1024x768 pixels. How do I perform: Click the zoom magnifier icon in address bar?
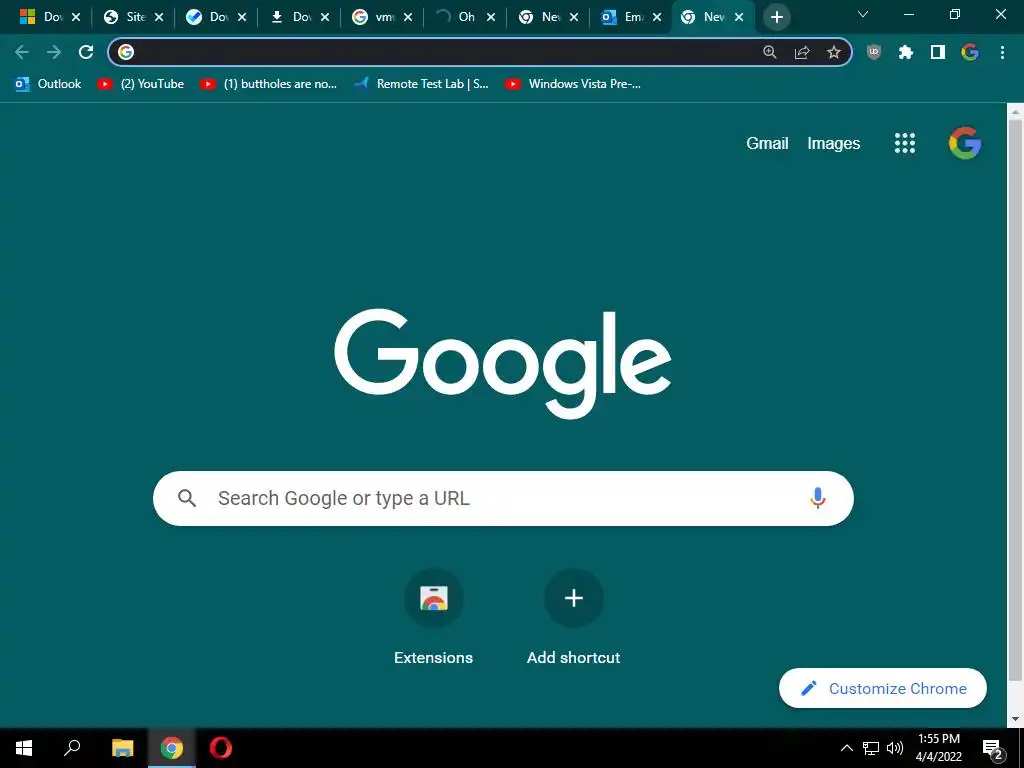pyautogui.click(x=770, y=52)
